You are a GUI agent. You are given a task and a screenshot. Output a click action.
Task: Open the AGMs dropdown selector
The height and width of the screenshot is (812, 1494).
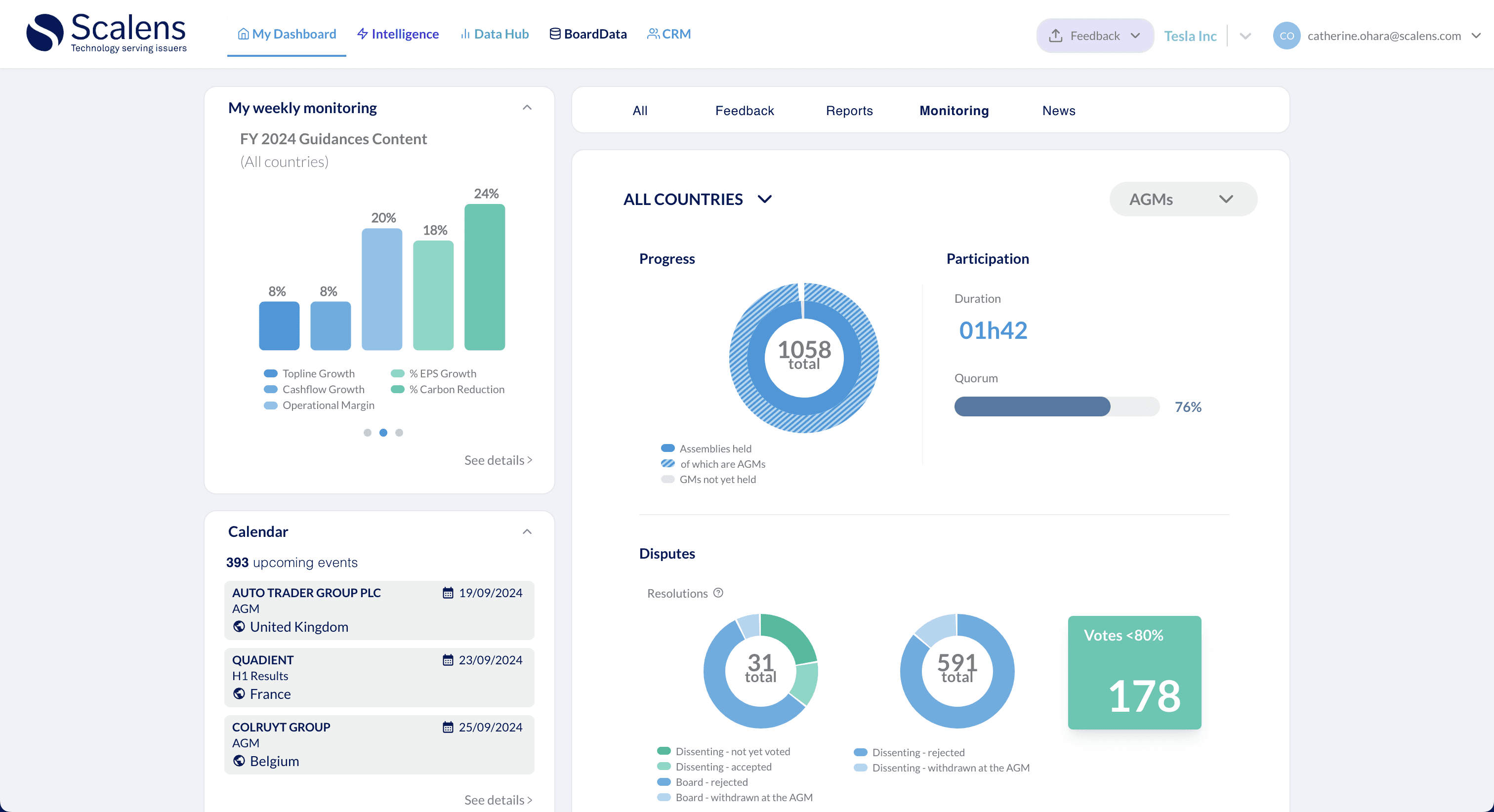click(x=1183, y=200)
